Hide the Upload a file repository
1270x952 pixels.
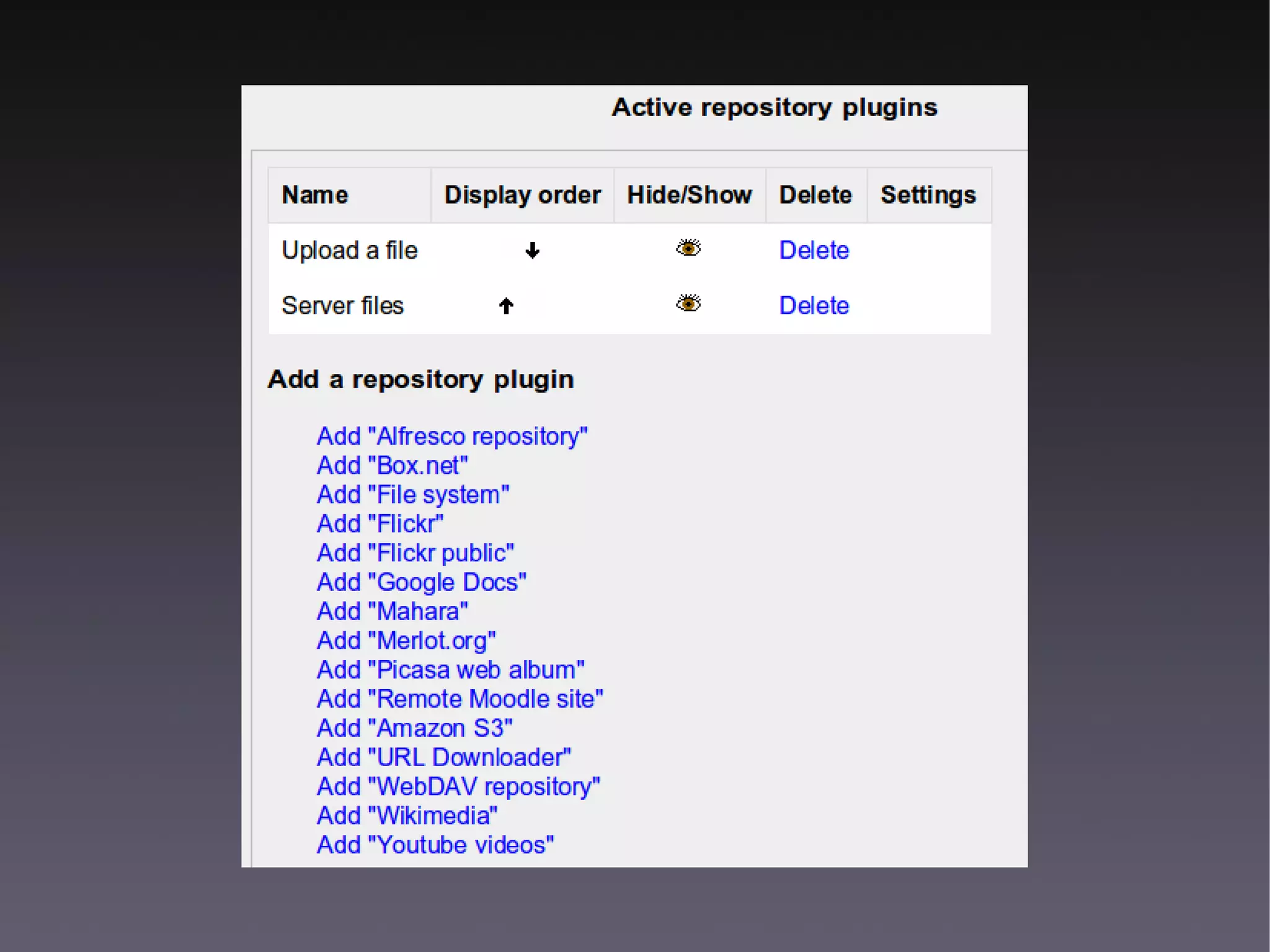click(x=688, y=249)
